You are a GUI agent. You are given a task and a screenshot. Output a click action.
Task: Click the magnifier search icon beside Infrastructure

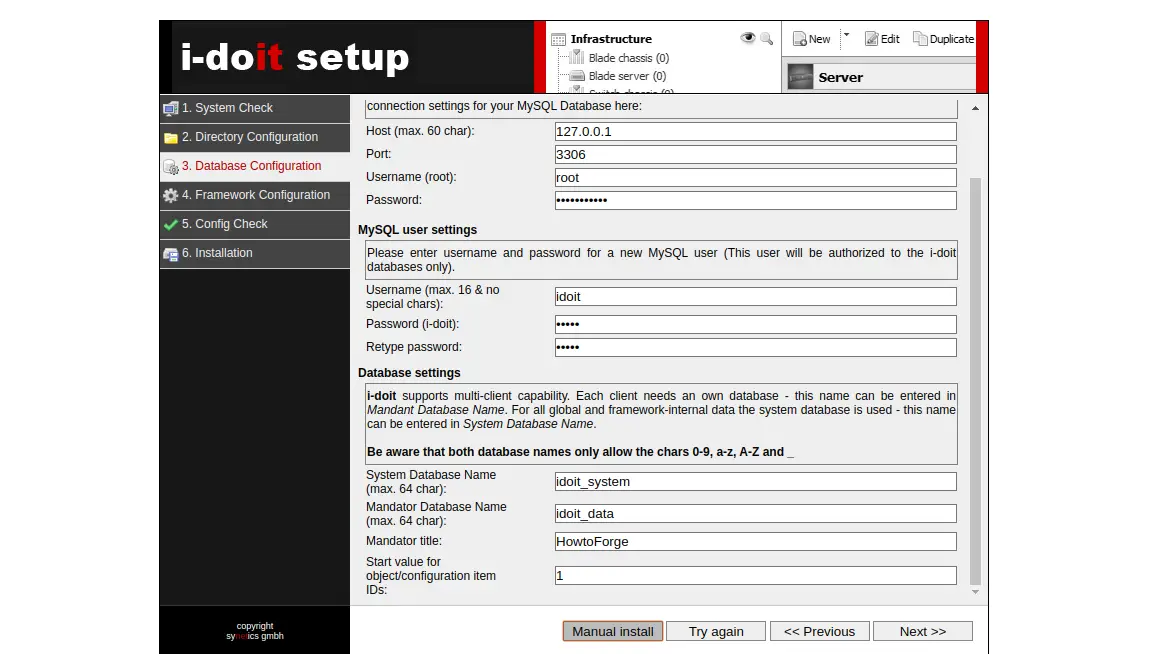click(x=767, y=39)
